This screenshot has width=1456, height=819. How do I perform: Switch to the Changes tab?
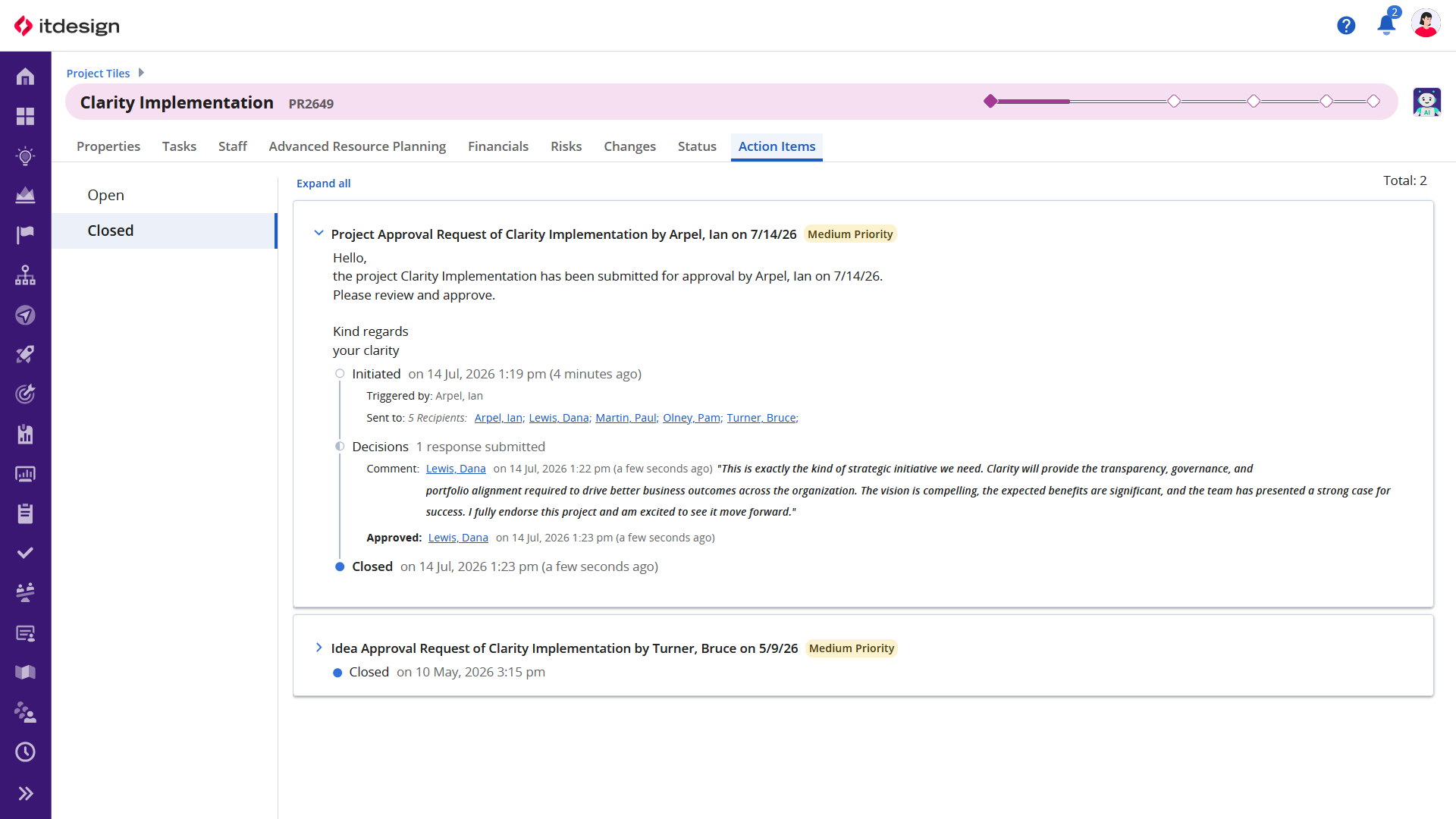click(x=629, y=146)
